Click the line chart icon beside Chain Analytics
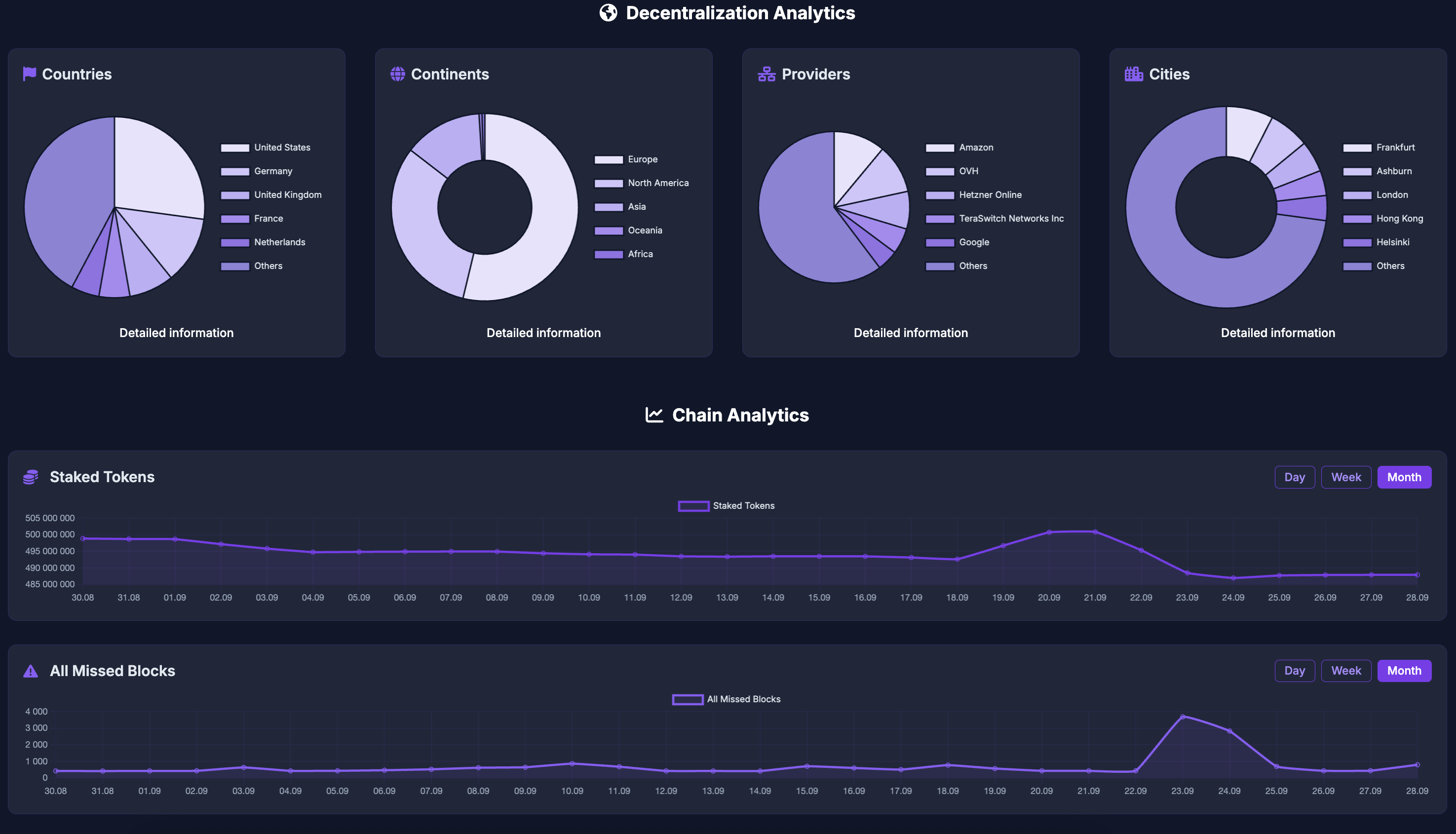Screen dimensions: 1456x834 click(x=654, y=415)
